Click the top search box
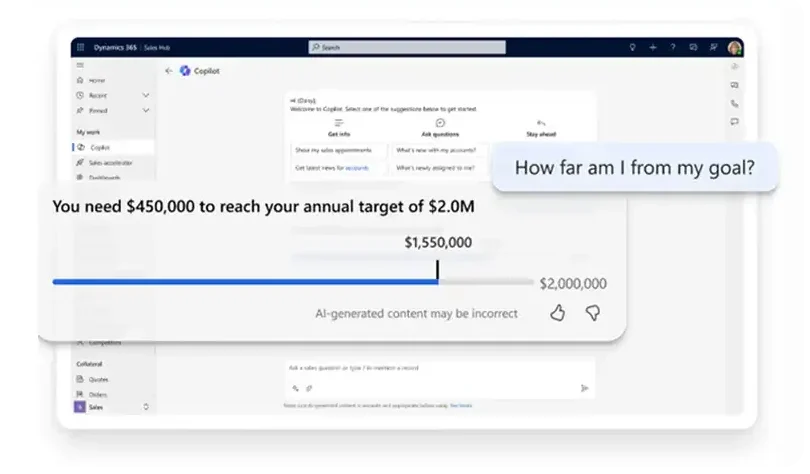The image size is (810, 474). 407,48
